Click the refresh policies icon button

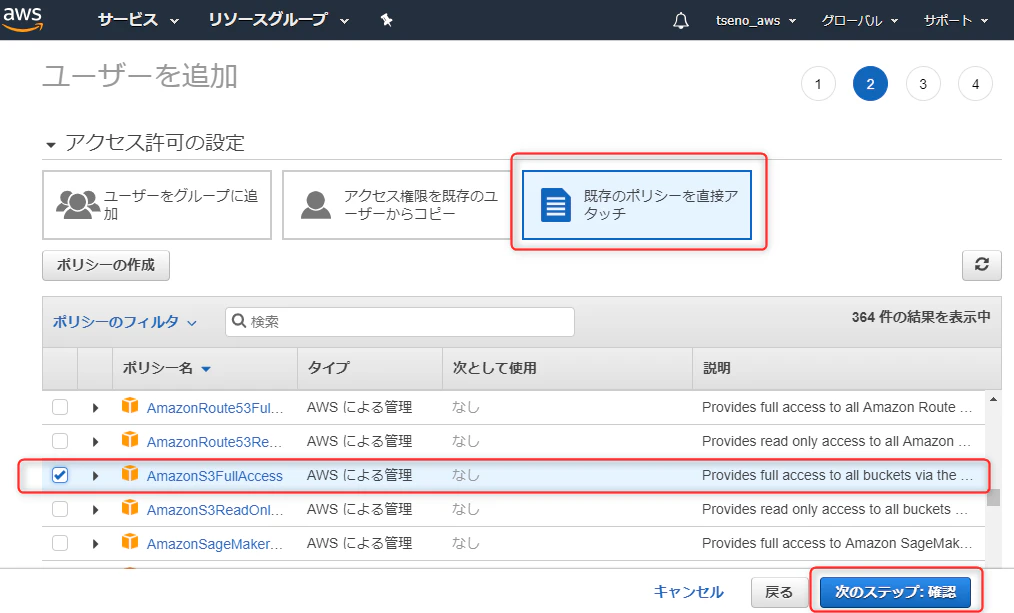(x=981, y=265)
